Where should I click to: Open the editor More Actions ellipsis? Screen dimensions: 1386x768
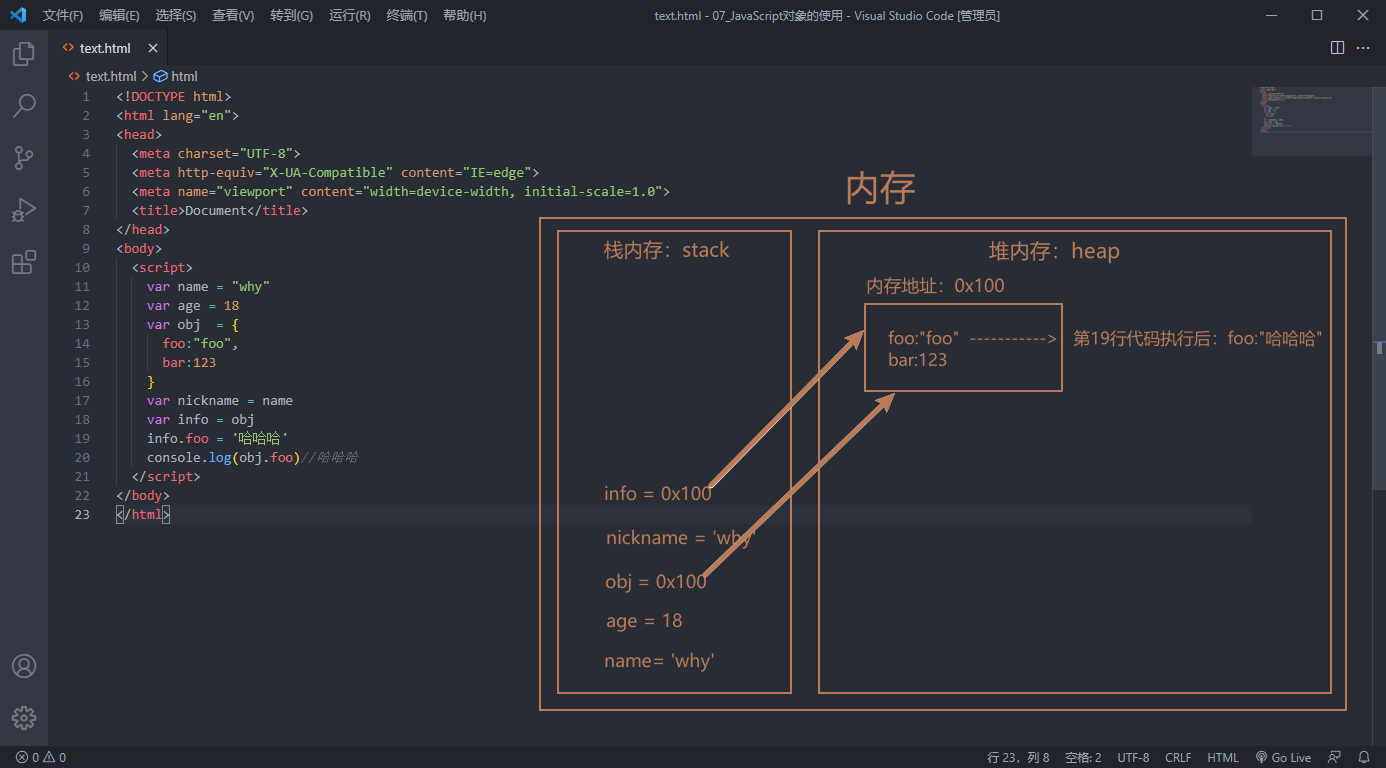click(1363, 48)
